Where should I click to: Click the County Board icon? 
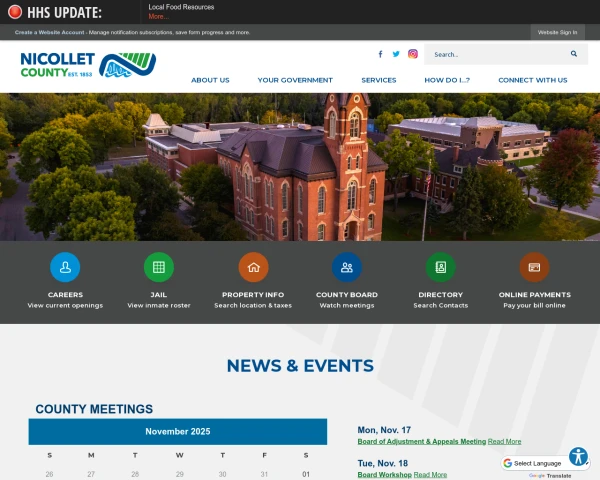tap(347, 267)
